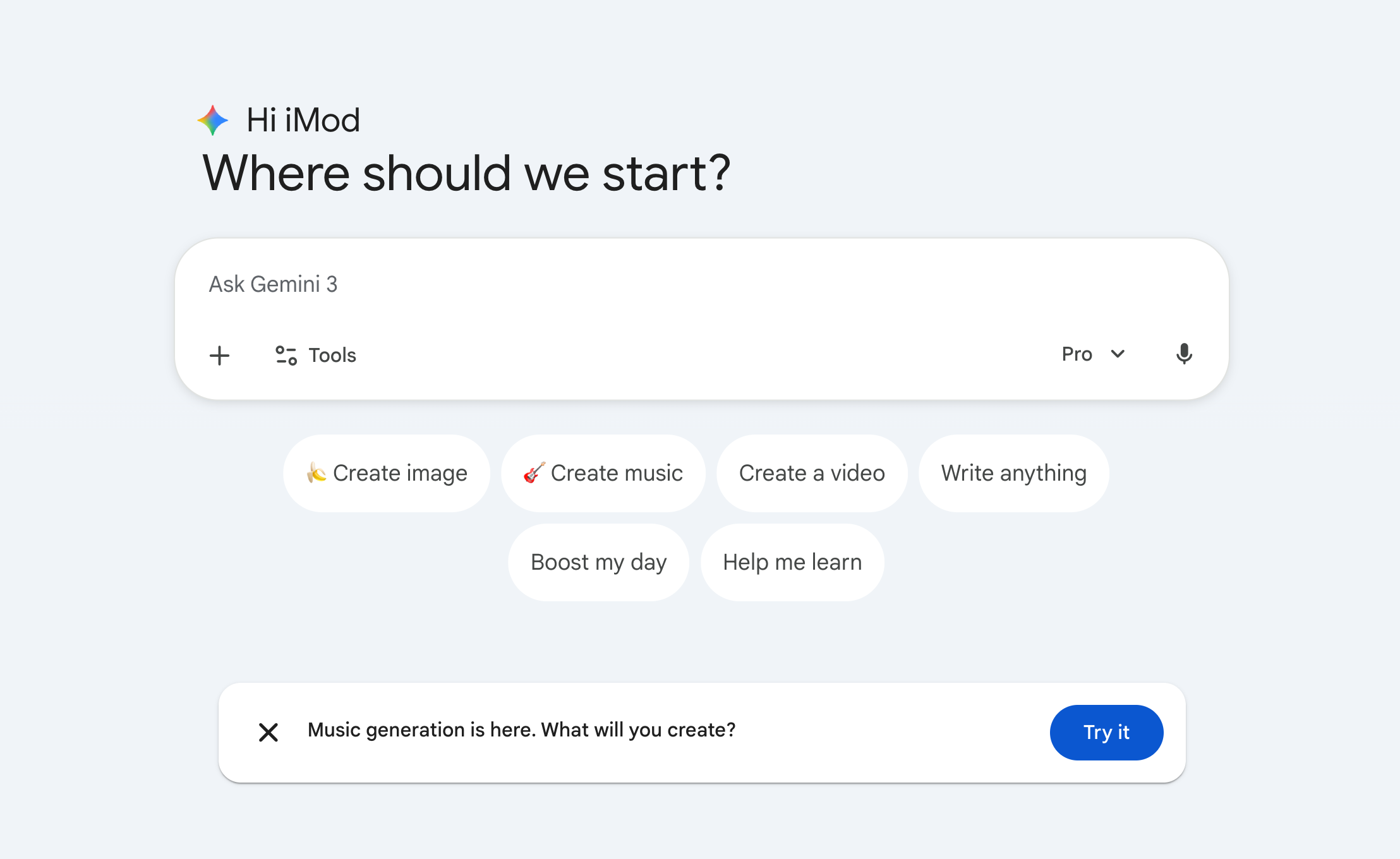Click the Tools sliders icon

286,356
